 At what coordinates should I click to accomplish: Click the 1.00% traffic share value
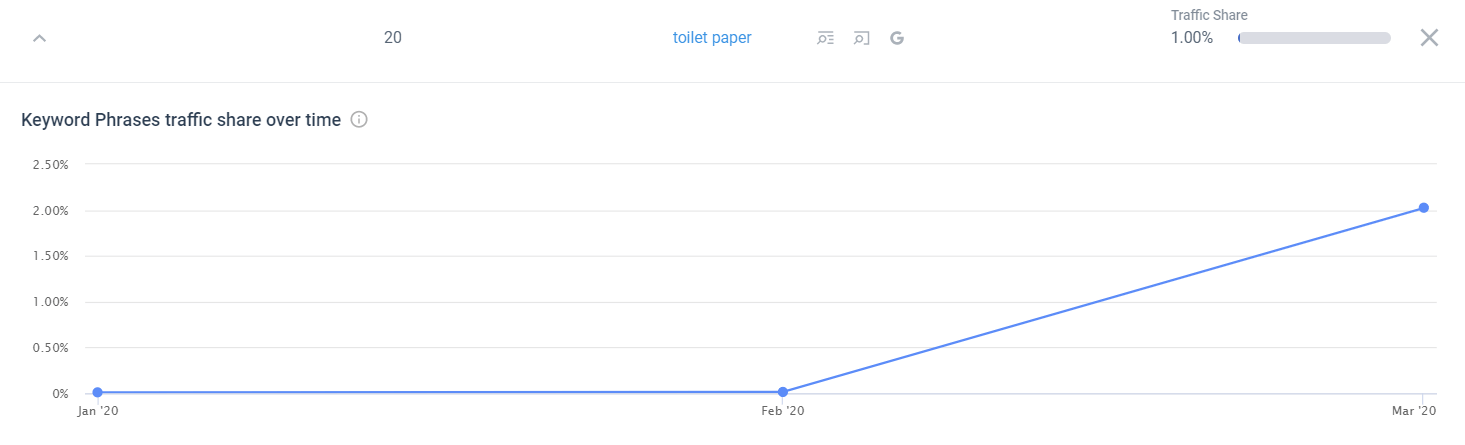1192,38
